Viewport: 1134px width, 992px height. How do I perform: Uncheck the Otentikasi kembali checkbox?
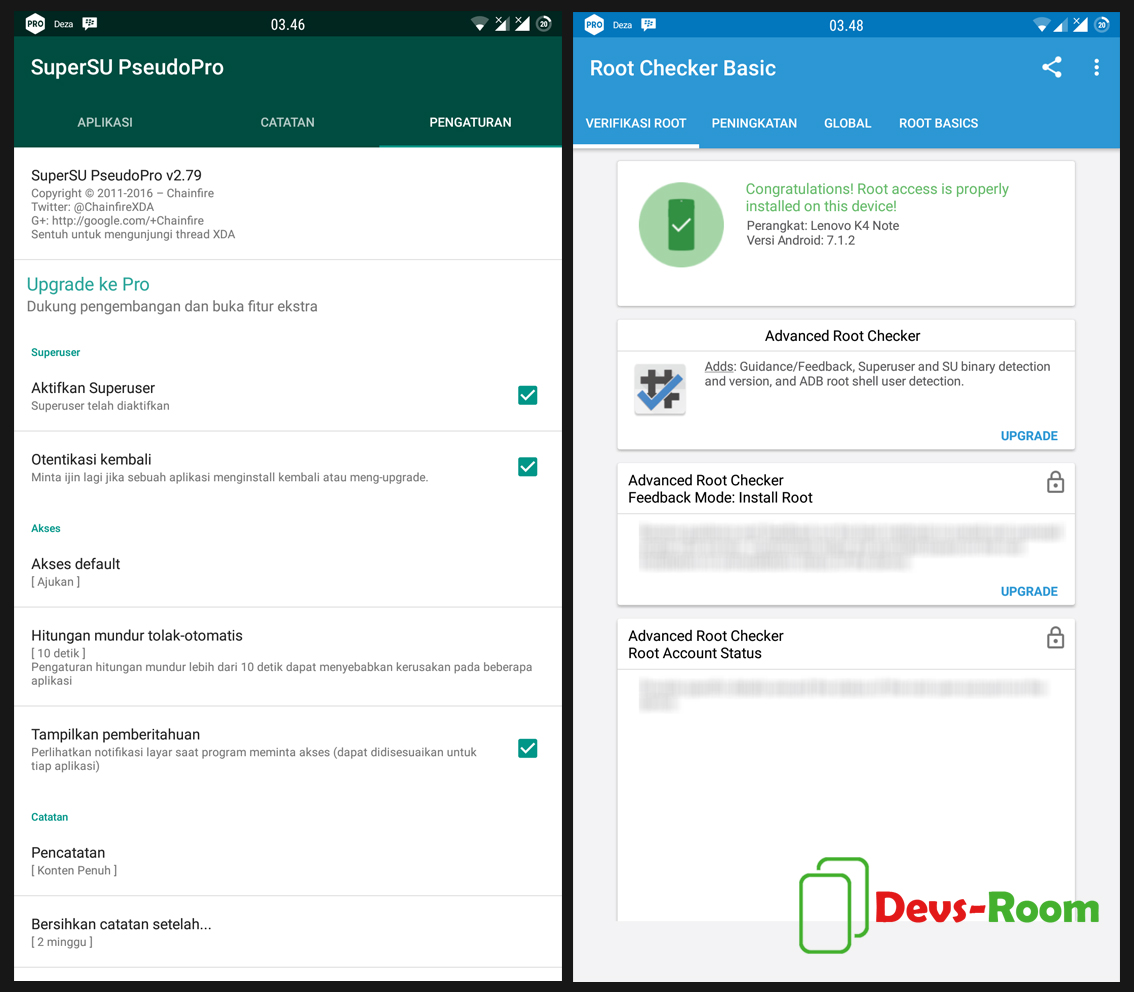[528, 467]
